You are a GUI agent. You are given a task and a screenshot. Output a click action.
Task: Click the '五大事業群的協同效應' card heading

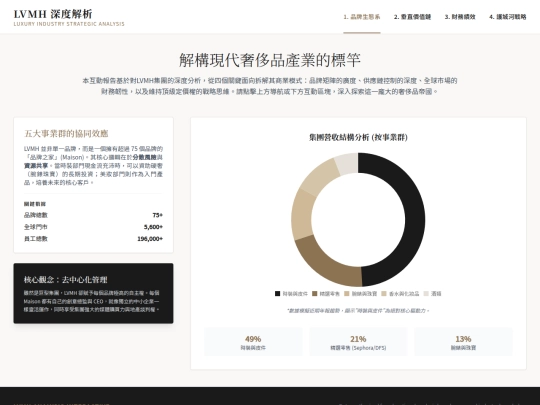pyautogui.click(x=66, y=134)
